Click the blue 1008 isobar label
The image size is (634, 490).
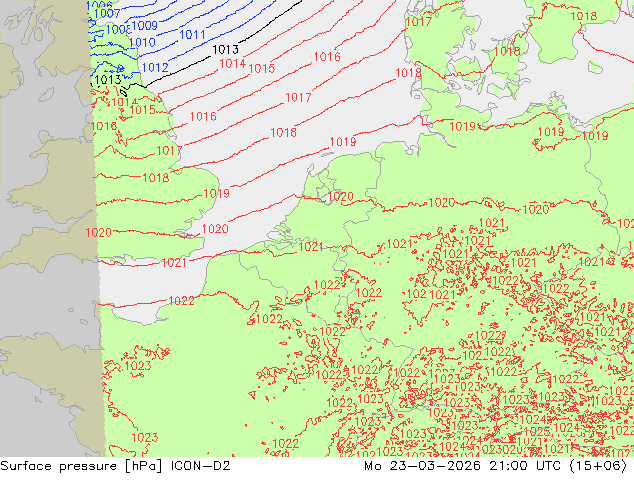pos(118,30)
